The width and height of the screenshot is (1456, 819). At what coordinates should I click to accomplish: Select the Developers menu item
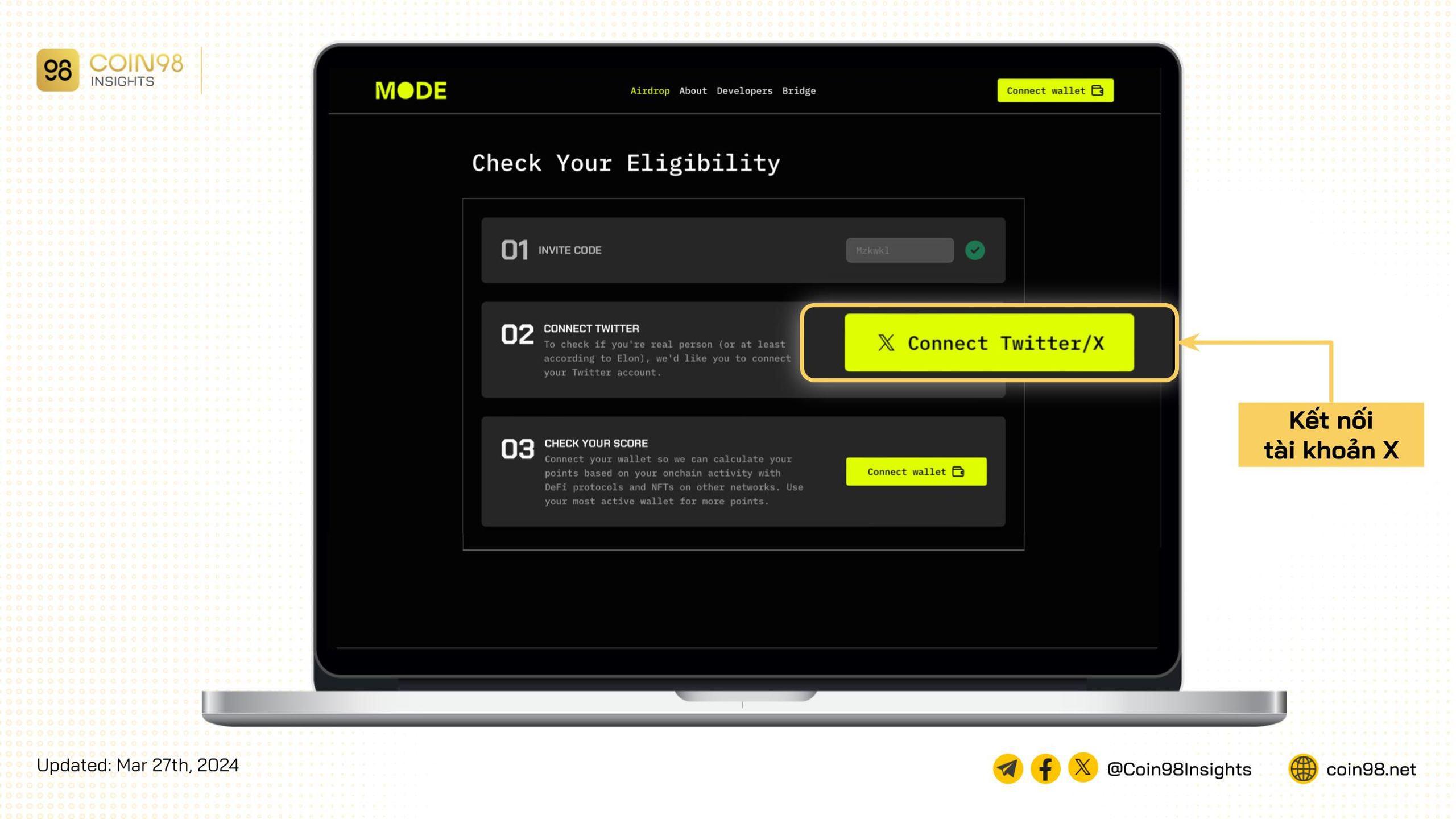pos(744,91)
